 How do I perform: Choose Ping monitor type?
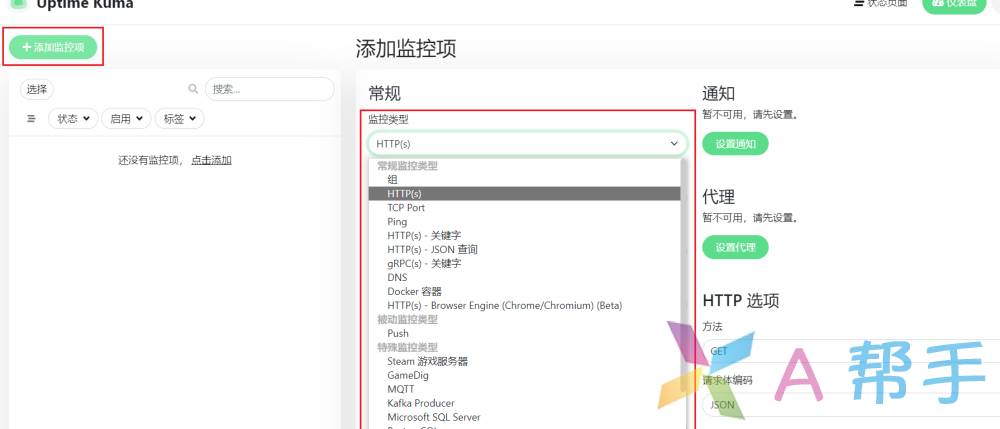click(524, 222)
